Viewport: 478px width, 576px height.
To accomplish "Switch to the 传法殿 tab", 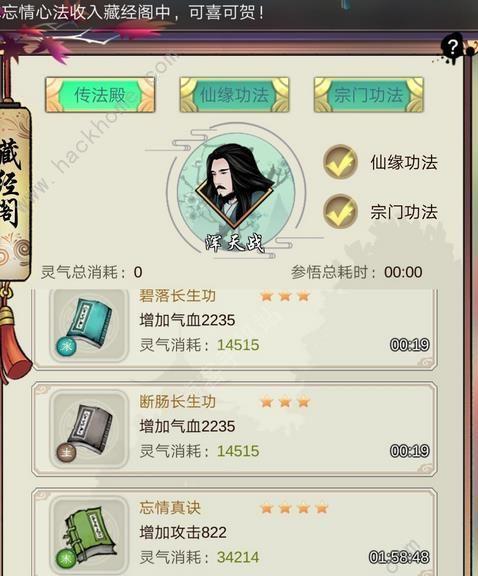I will click(x=100, y=94).
